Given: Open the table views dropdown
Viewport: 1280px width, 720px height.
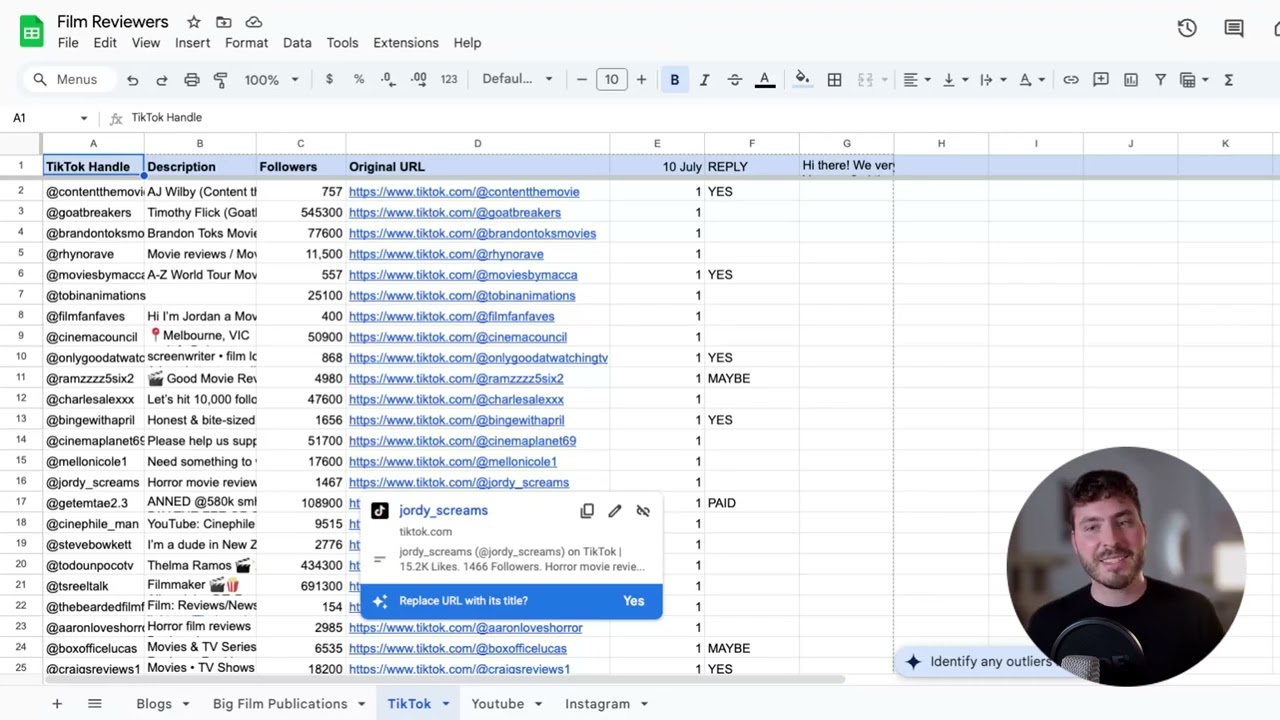Looking at the screenshot, I should (x=1194, y=79).
